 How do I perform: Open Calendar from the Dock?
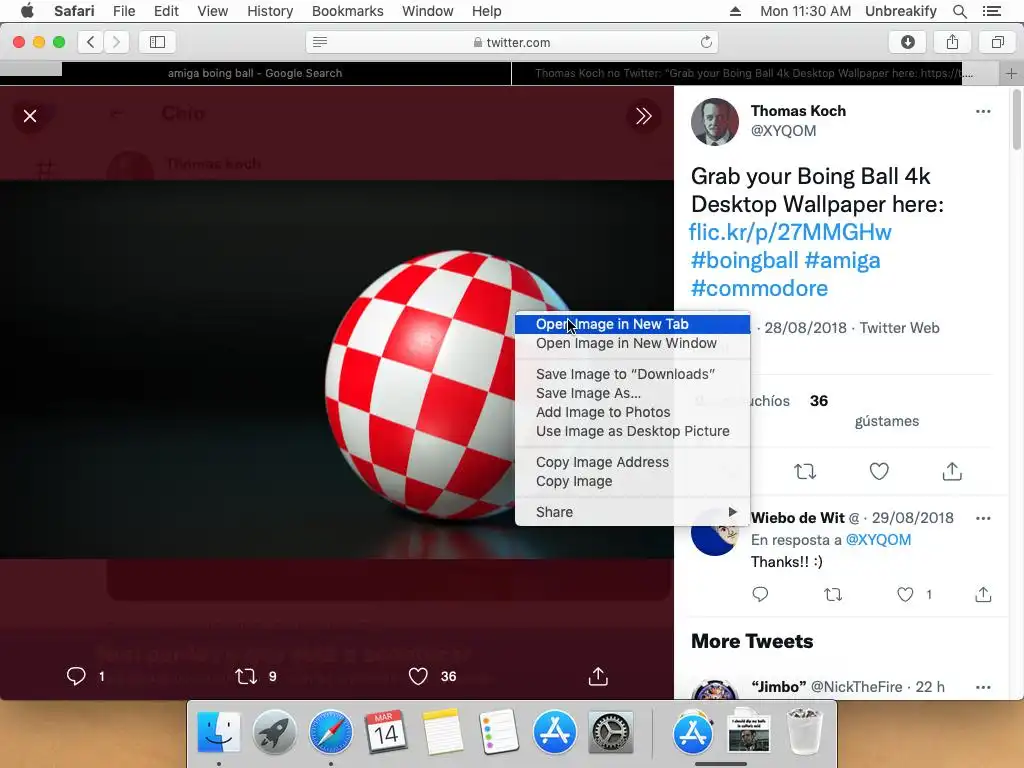pyautogui.click(x=386, y=731)
